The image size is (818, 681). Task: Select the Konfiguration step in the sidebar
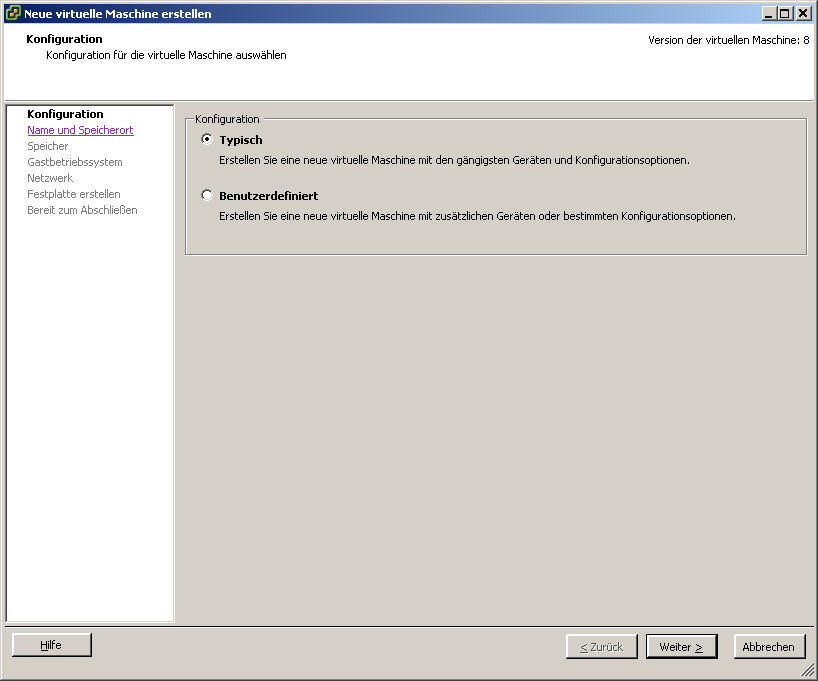pyautogui.click(x=65, y=114)
